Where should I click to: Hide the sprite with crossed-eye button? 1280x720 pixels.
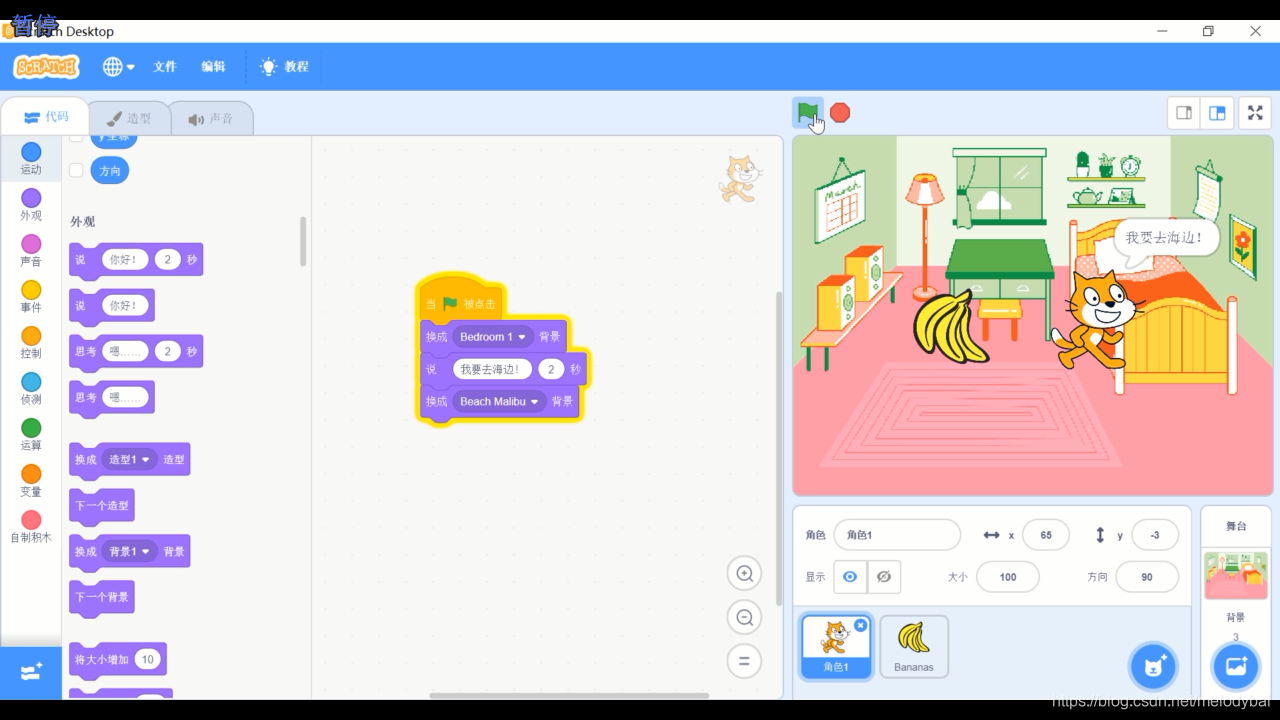883,577
